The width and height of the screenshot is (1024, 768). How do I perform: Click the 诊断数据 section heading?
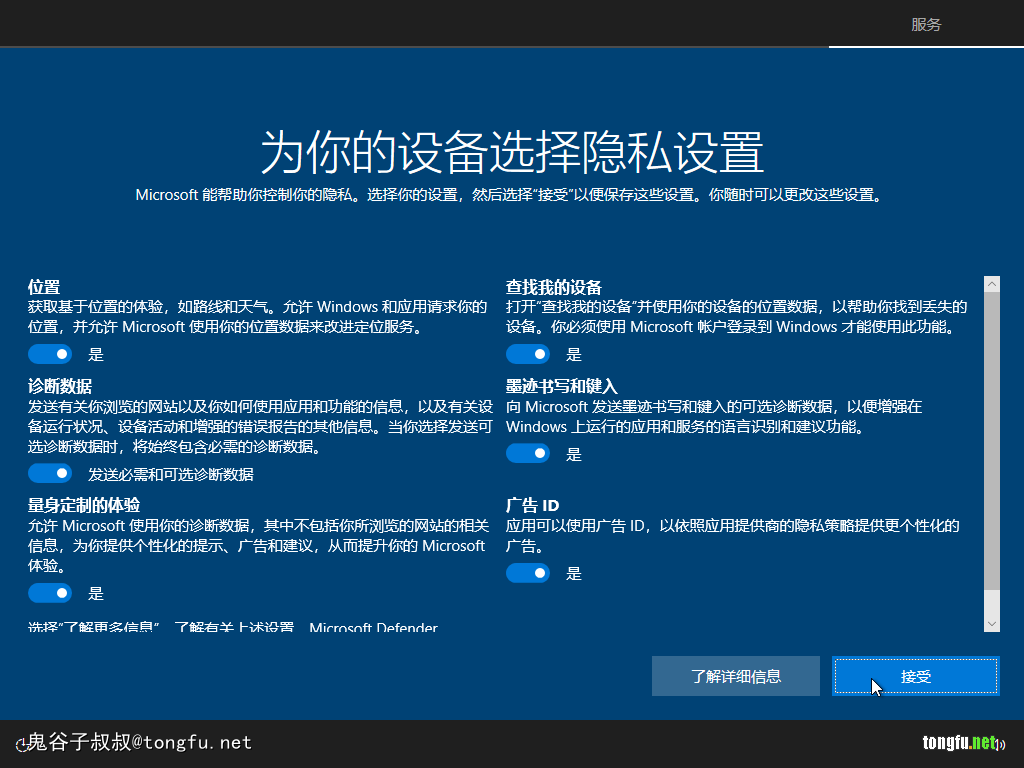point(60,386)
